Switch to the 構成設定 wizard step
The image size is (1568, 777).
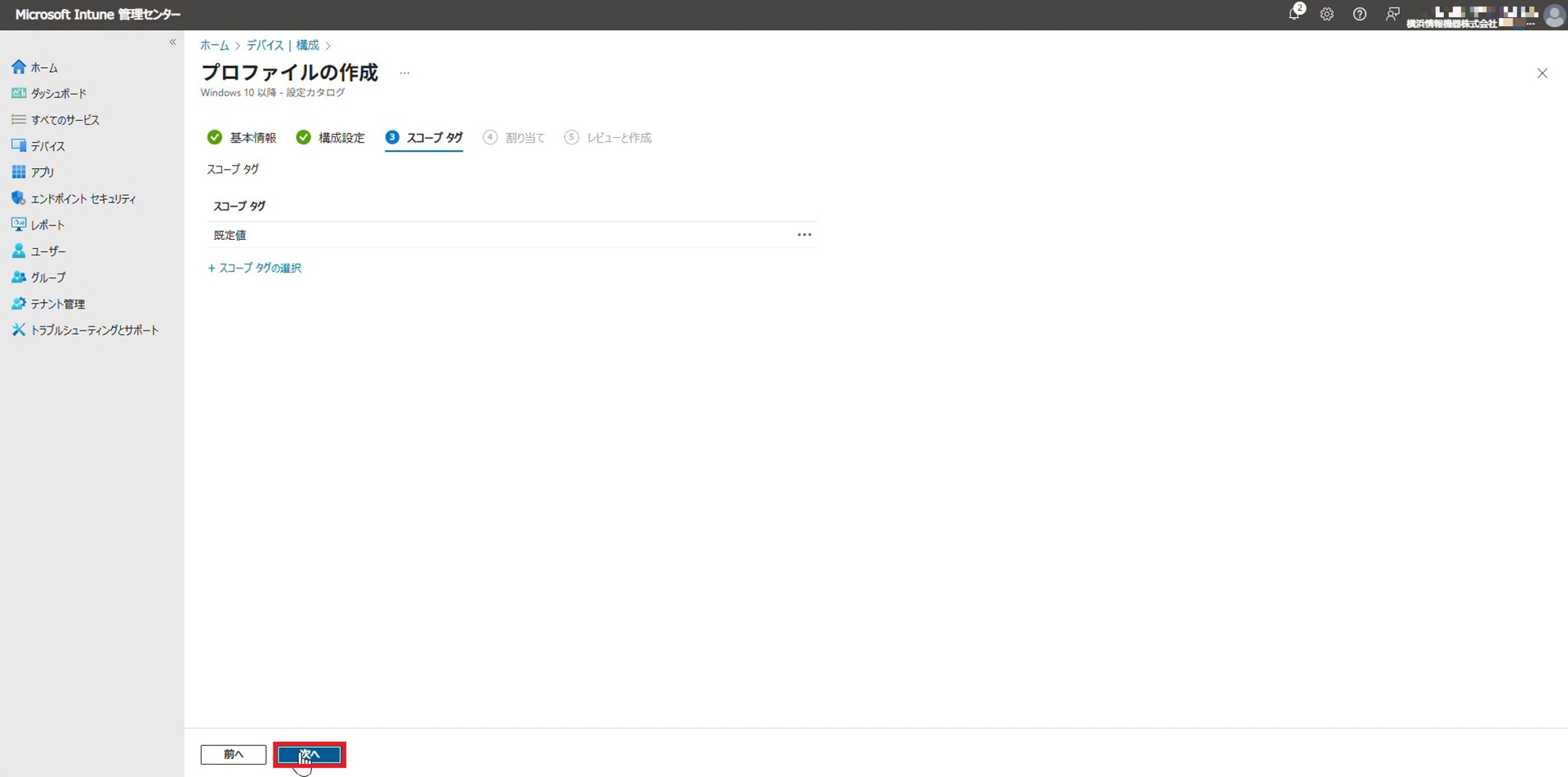pyautogui.click(x=331, y=138)
